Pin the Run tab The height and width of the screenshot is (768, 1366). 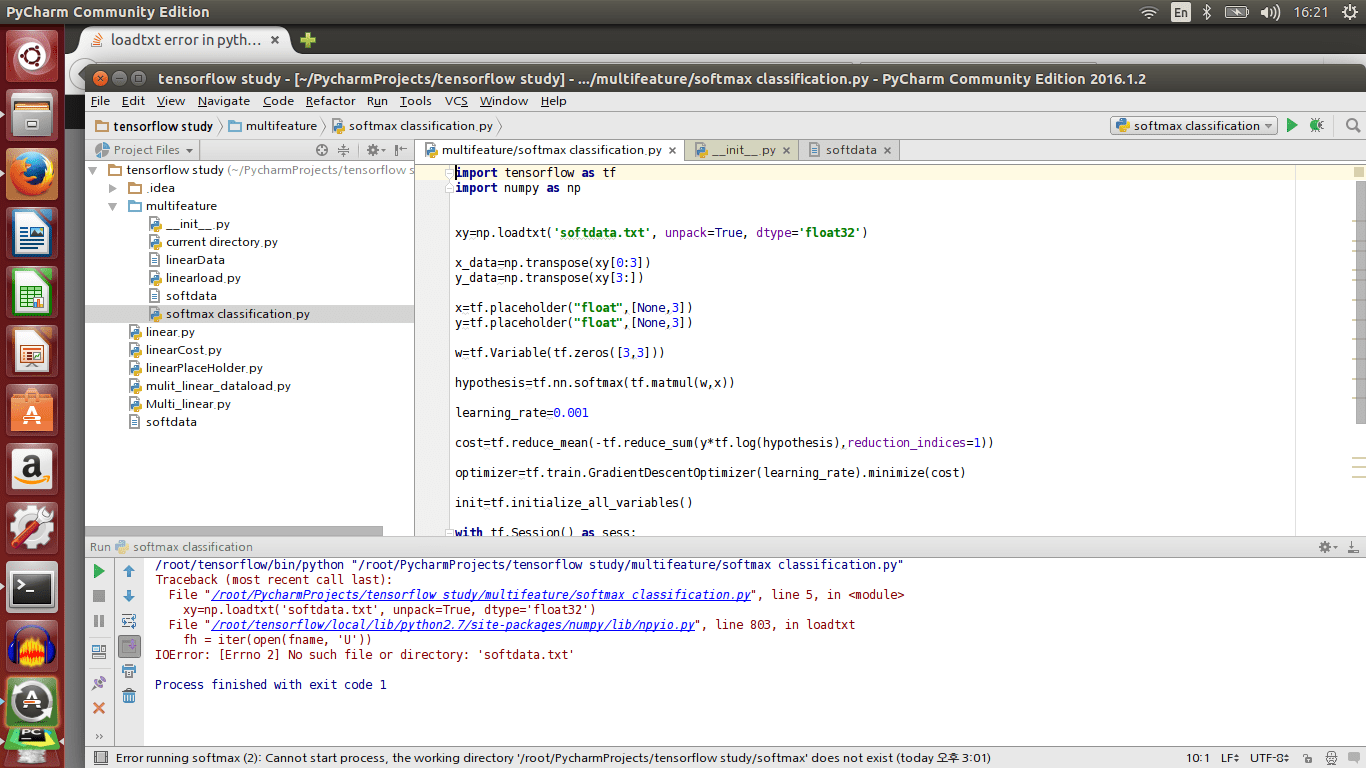pos(99,681)
